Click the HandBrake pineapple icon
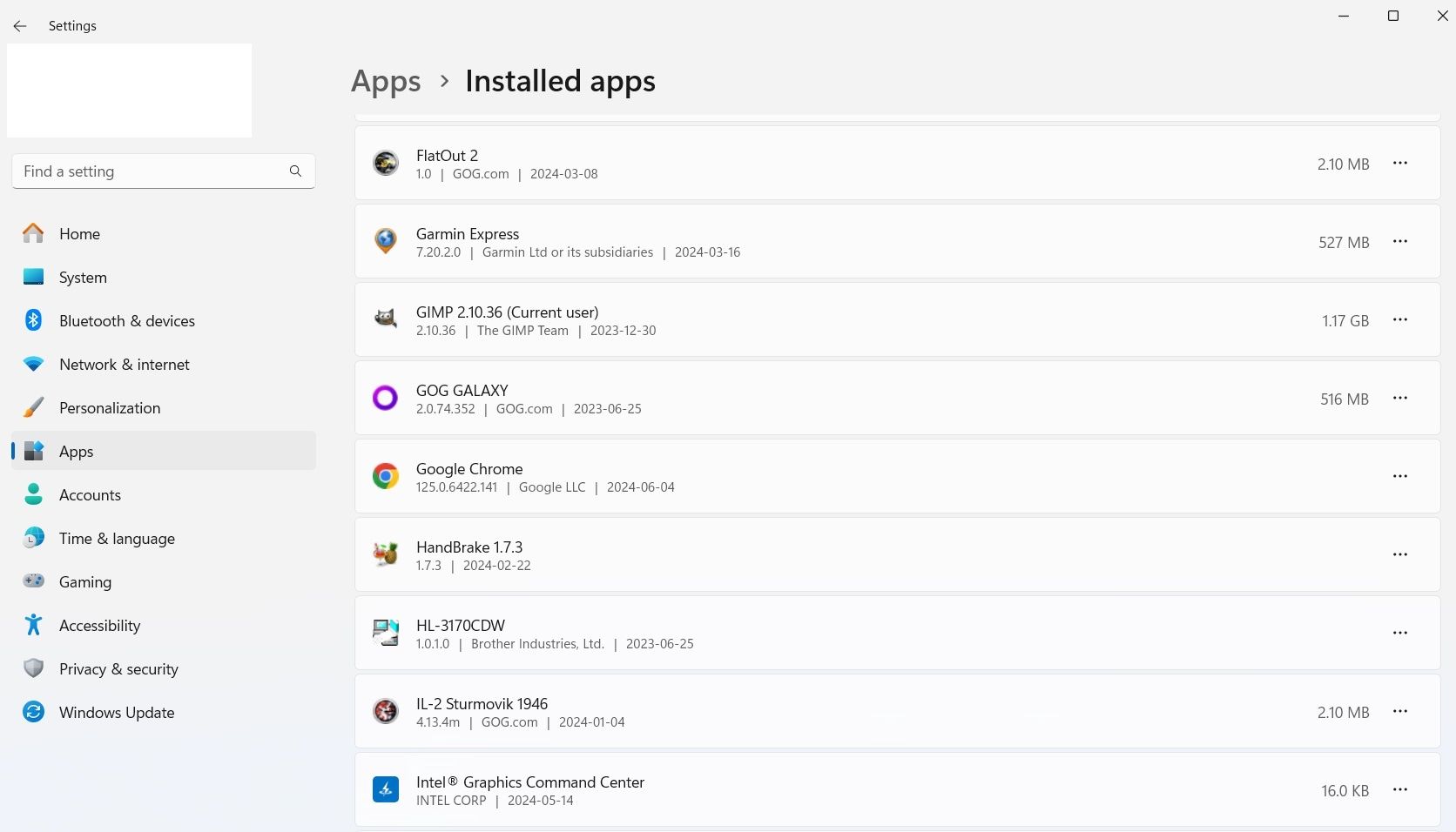Screen dimensions: 1456x832 tap(386, 554)
